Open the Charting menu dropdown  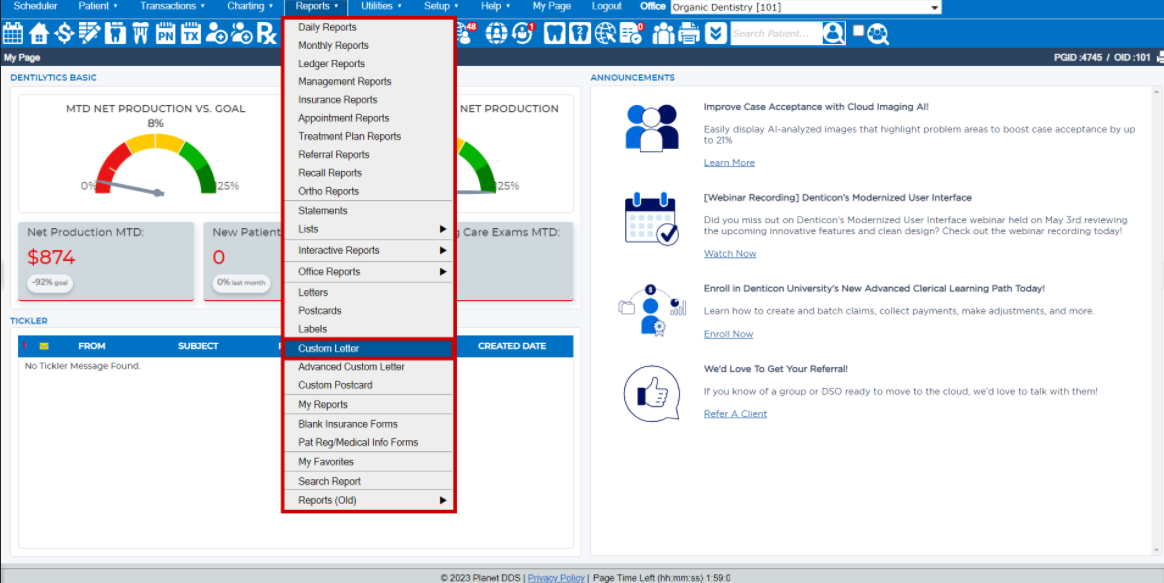(x=251, y=6)
